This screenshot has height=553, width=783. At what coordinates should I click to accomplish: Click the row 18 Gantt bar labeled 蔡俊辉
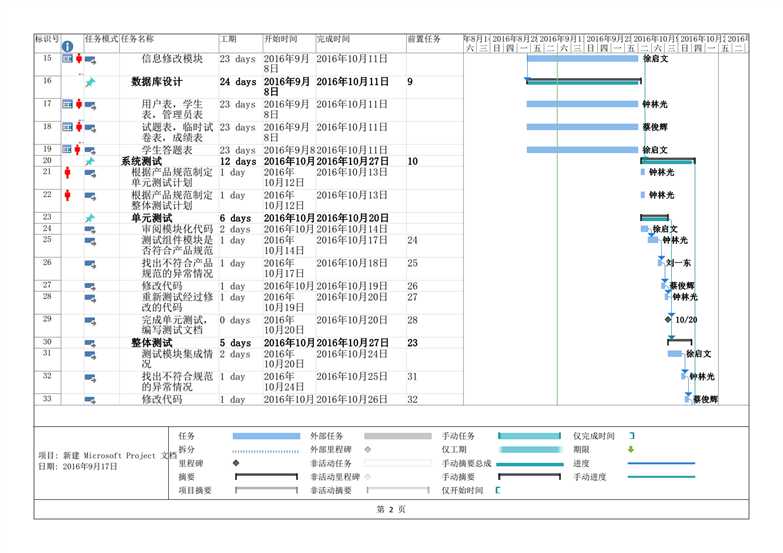583,127
